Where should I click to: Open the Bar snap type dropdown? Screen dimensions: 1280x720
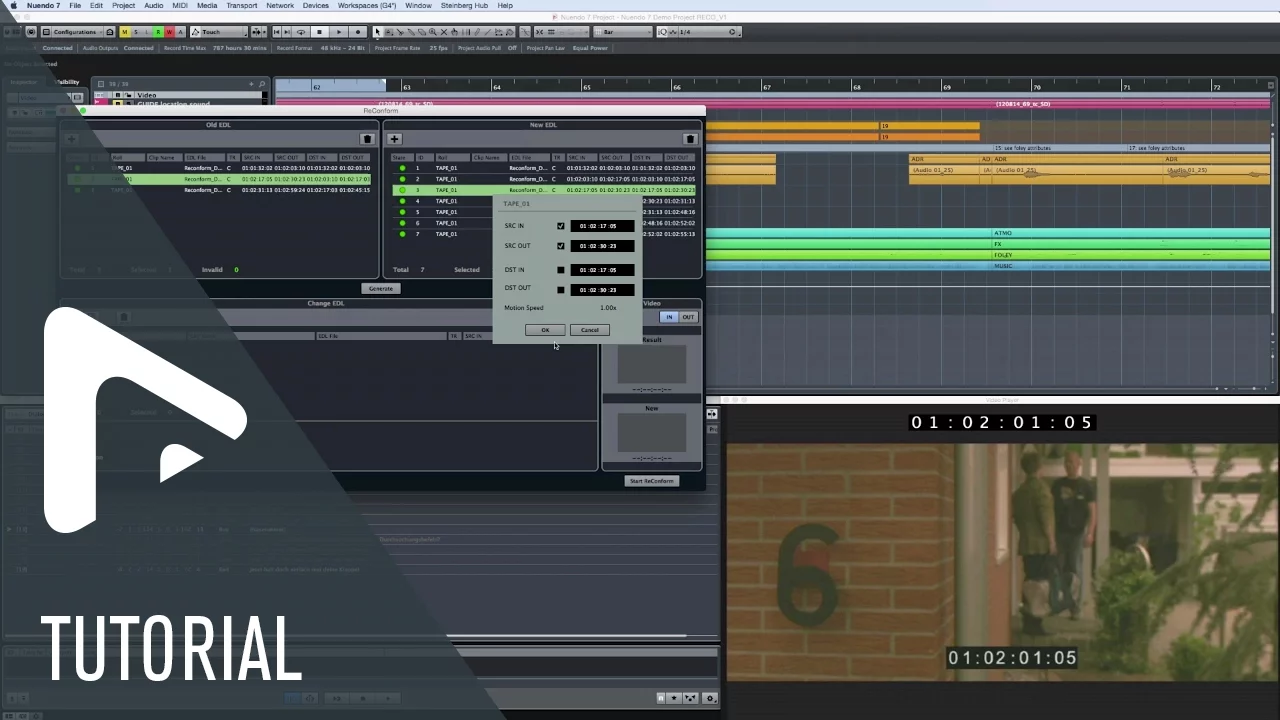622,32
